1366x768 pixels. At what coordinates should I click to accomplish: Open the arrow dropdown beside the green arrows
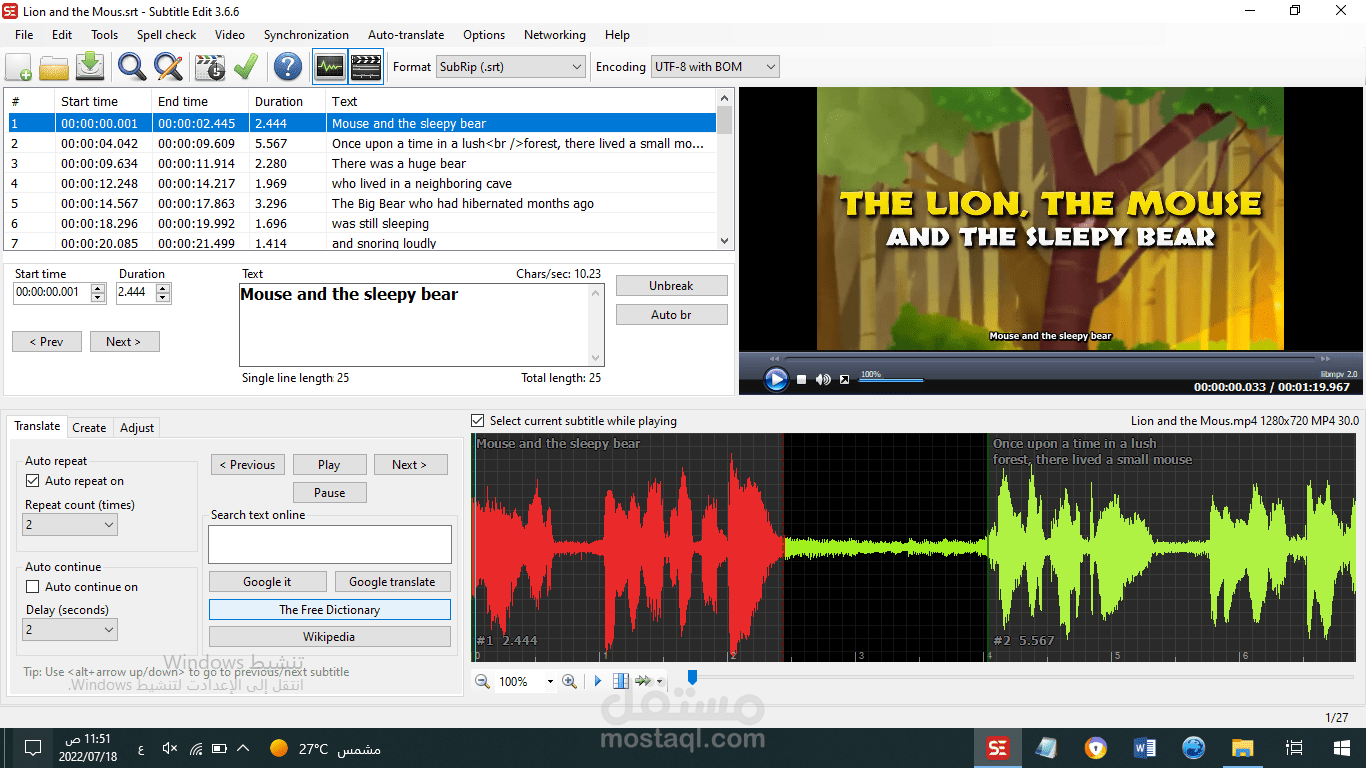point(659,682)
